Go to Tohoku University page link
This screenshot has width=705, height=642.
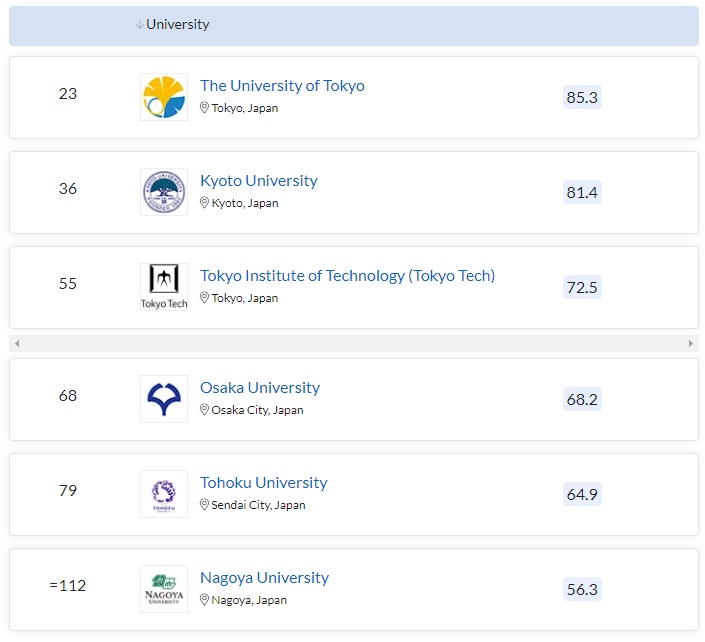263,483
